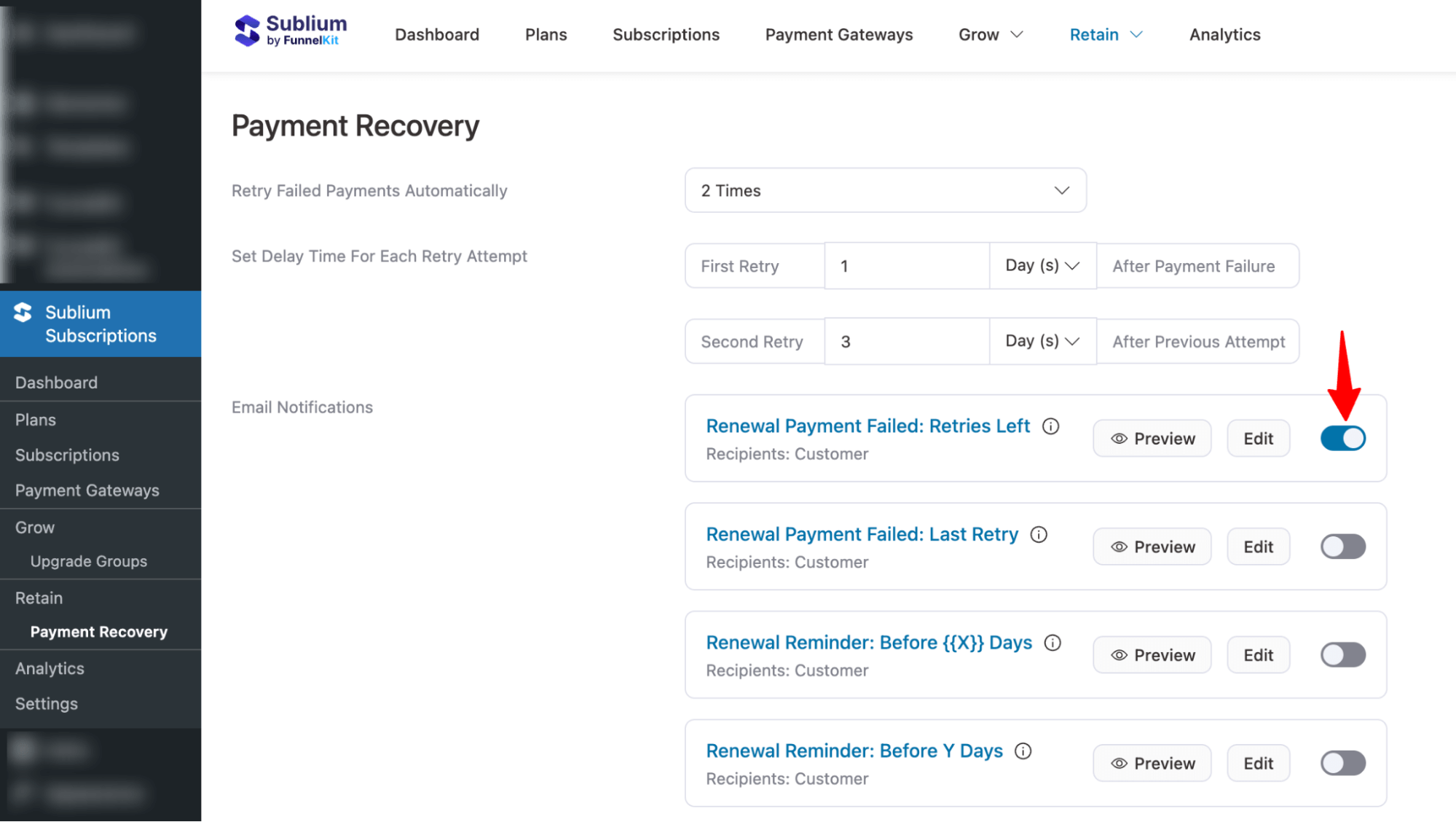Open the Retry Failed Payments times dropdown

click(x=884, y=190)
